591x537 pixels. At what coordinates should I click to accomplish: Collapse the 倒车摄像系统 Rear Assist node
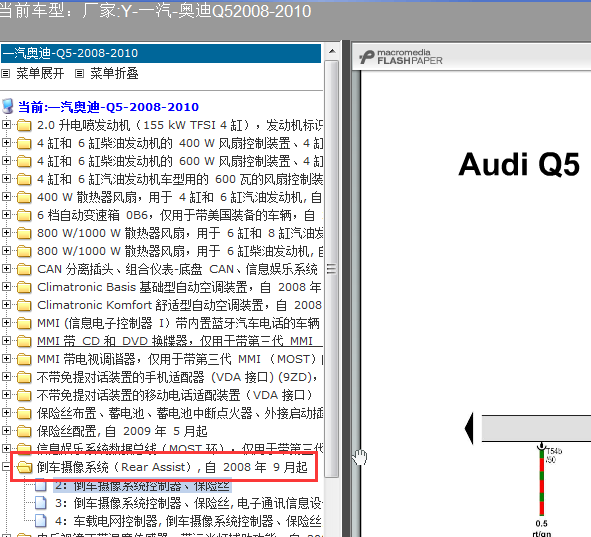[6, 467]
